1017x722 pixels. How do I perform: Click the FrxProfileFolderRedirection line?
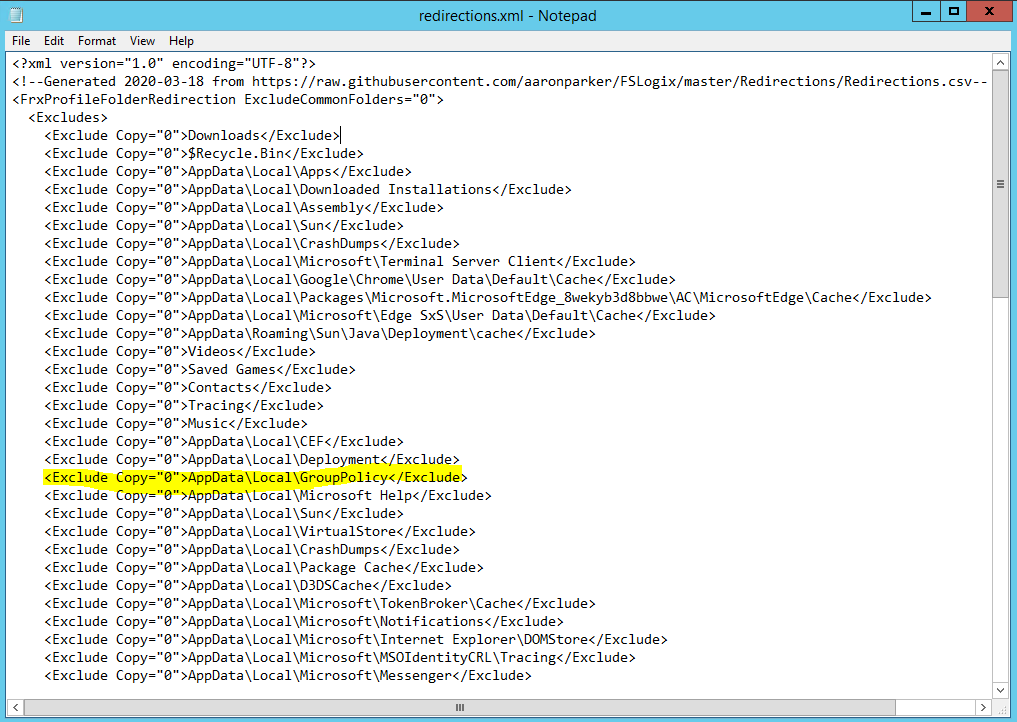pyautogui.click(x=228, y=100)
